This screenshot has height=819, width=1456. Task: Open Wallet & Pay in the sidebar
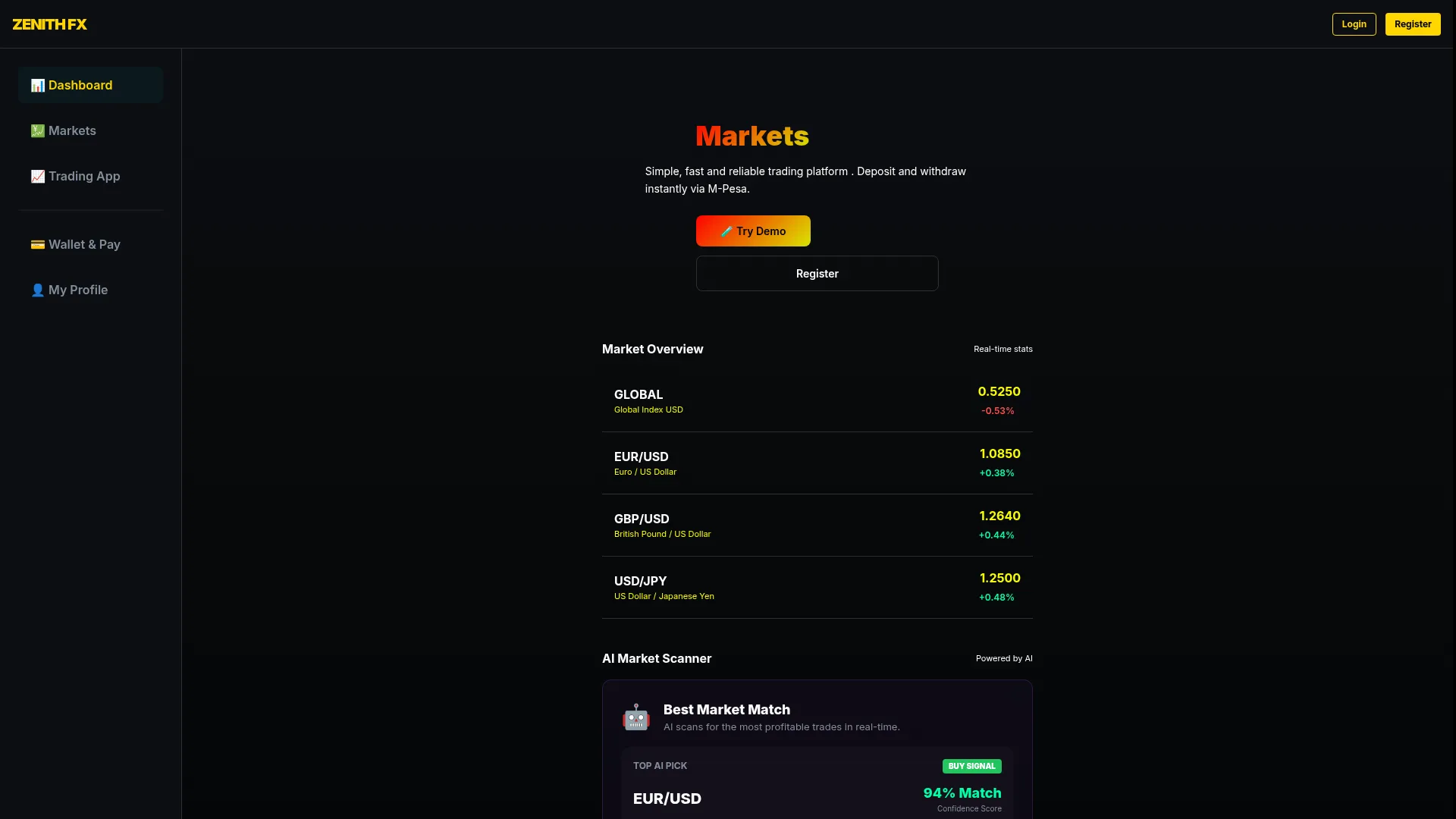(x=90, y=244)
